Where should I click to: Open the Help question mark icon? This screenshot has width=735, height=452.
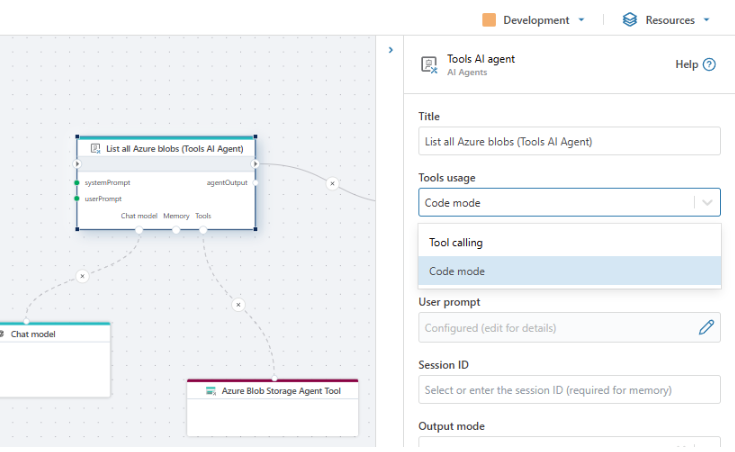pos(709,65)
